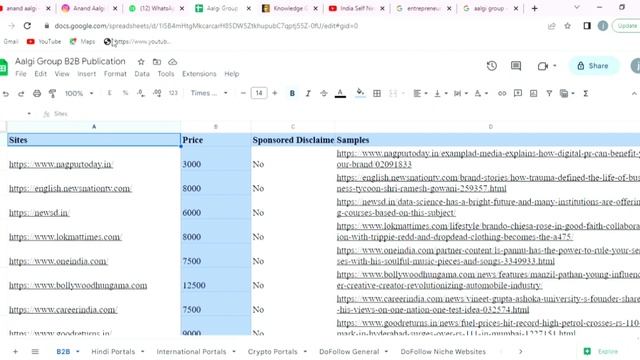Screen dimensions: 640x360
Task: Open nagpurtoday.in site link
Action: click(61, 164)
